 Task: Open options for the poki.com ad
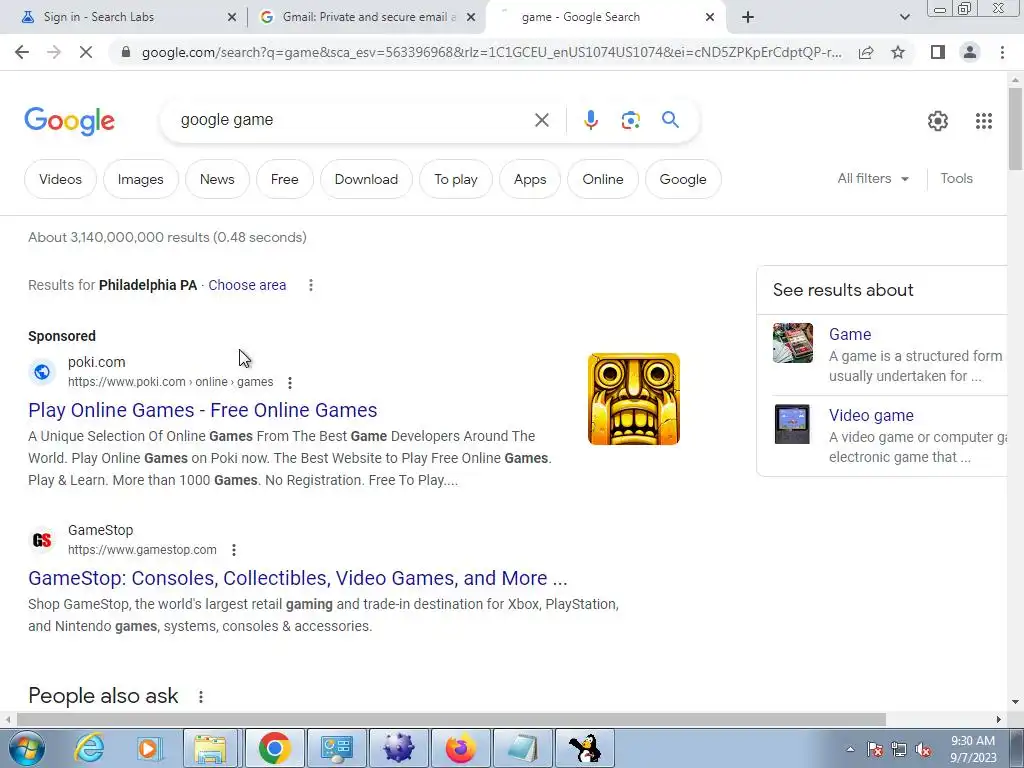point(290,383)
